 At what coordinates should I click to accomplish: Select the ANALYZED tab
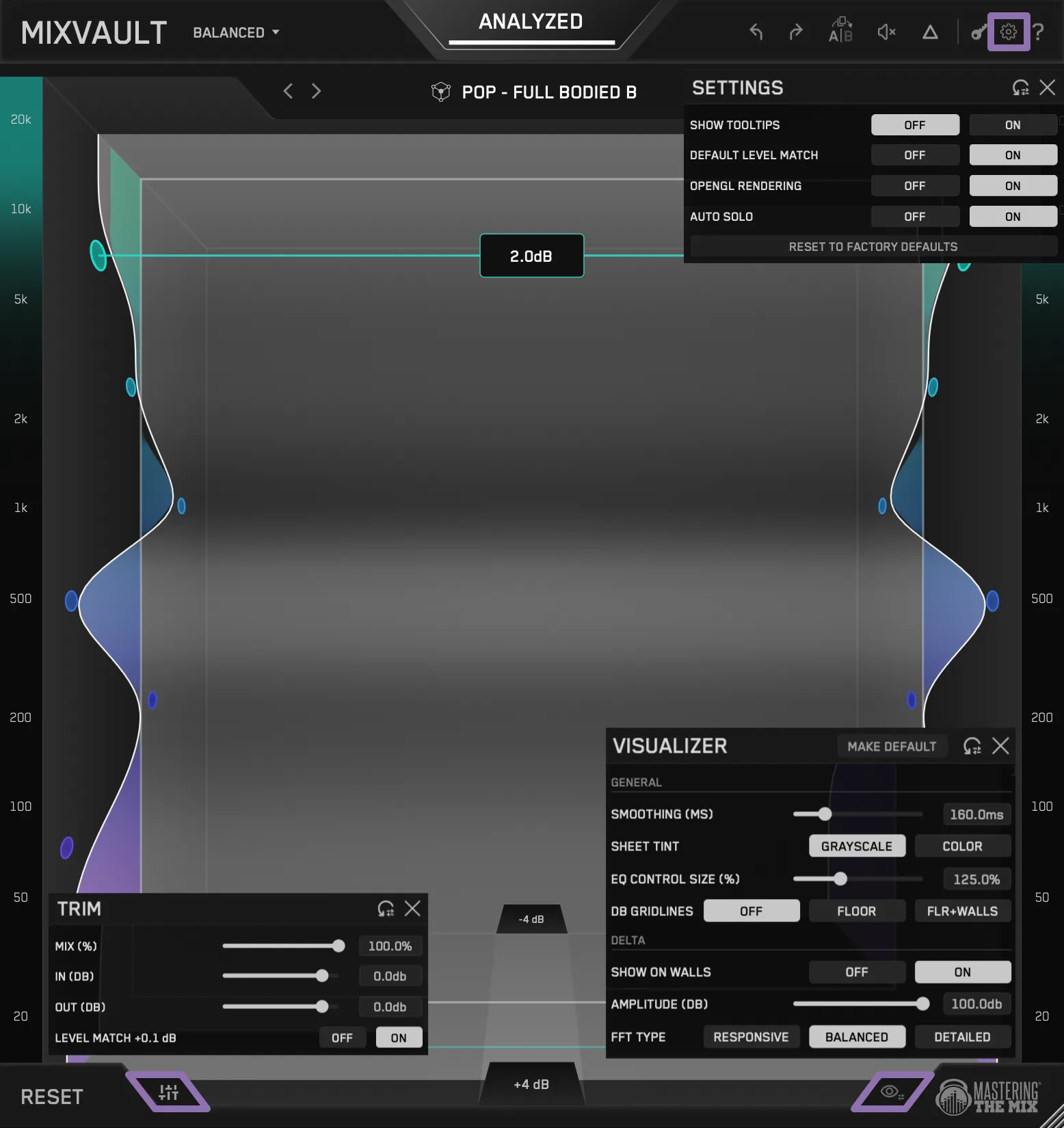[531, 22]
